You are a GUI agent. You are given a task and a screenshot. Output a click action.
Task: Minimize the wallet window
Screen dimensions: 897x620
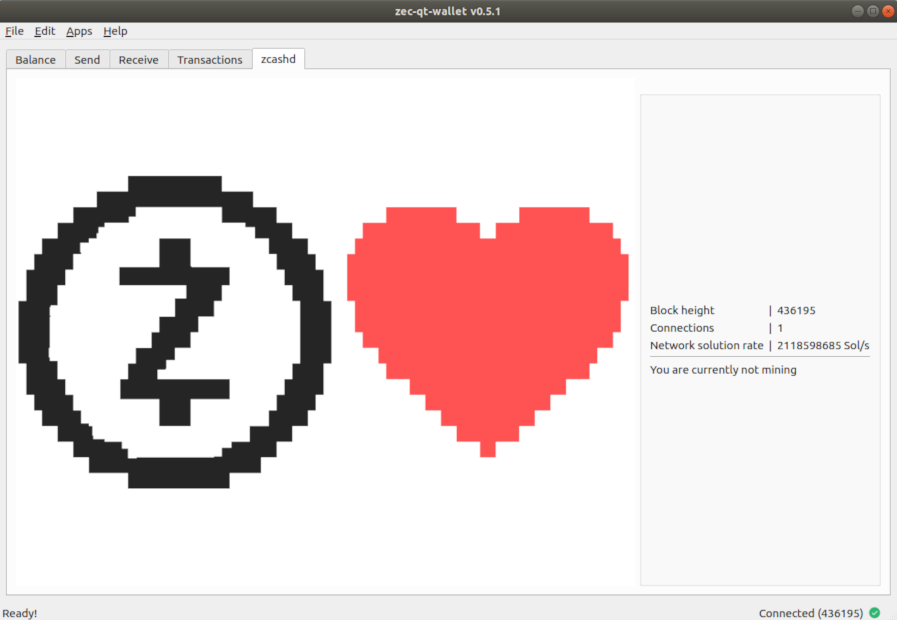pyautogui.click(x=858, y=10)
